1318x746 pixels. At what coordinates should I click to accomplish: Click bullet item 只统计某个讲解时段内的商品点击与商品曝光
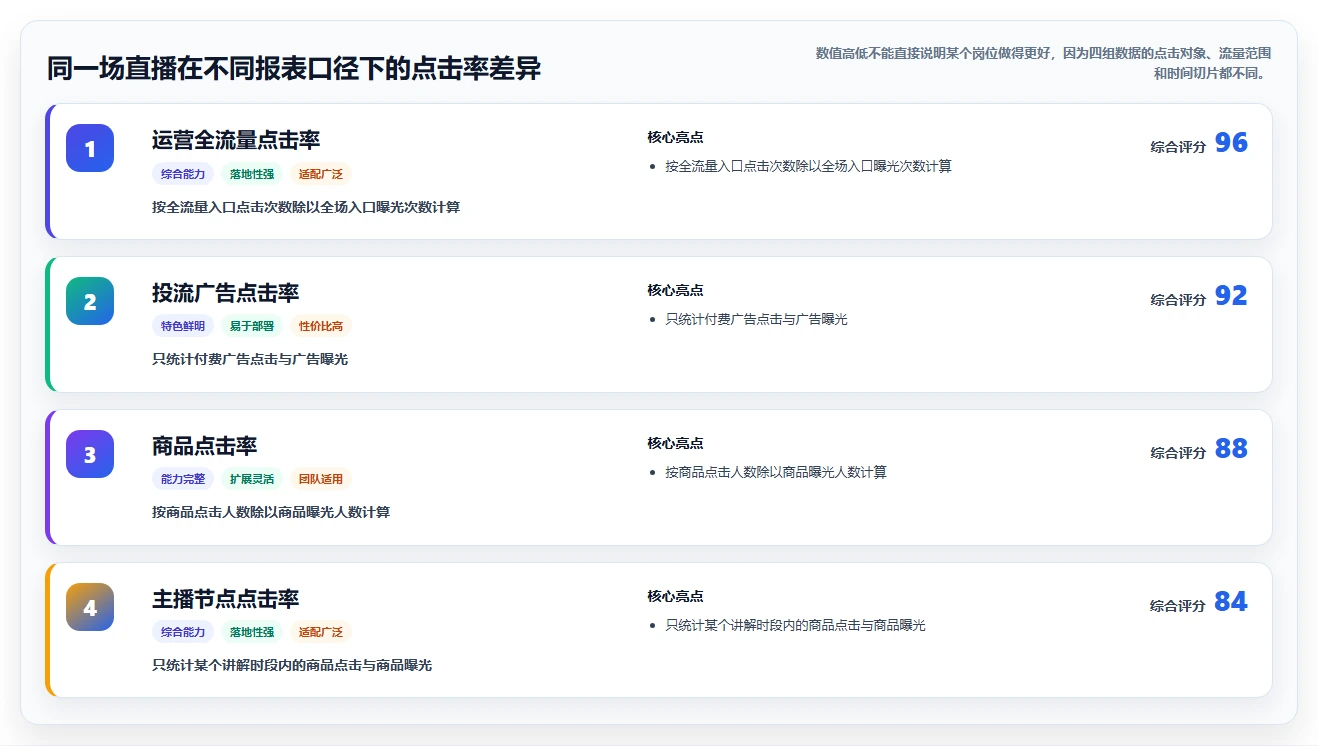[x=795, y=625]
